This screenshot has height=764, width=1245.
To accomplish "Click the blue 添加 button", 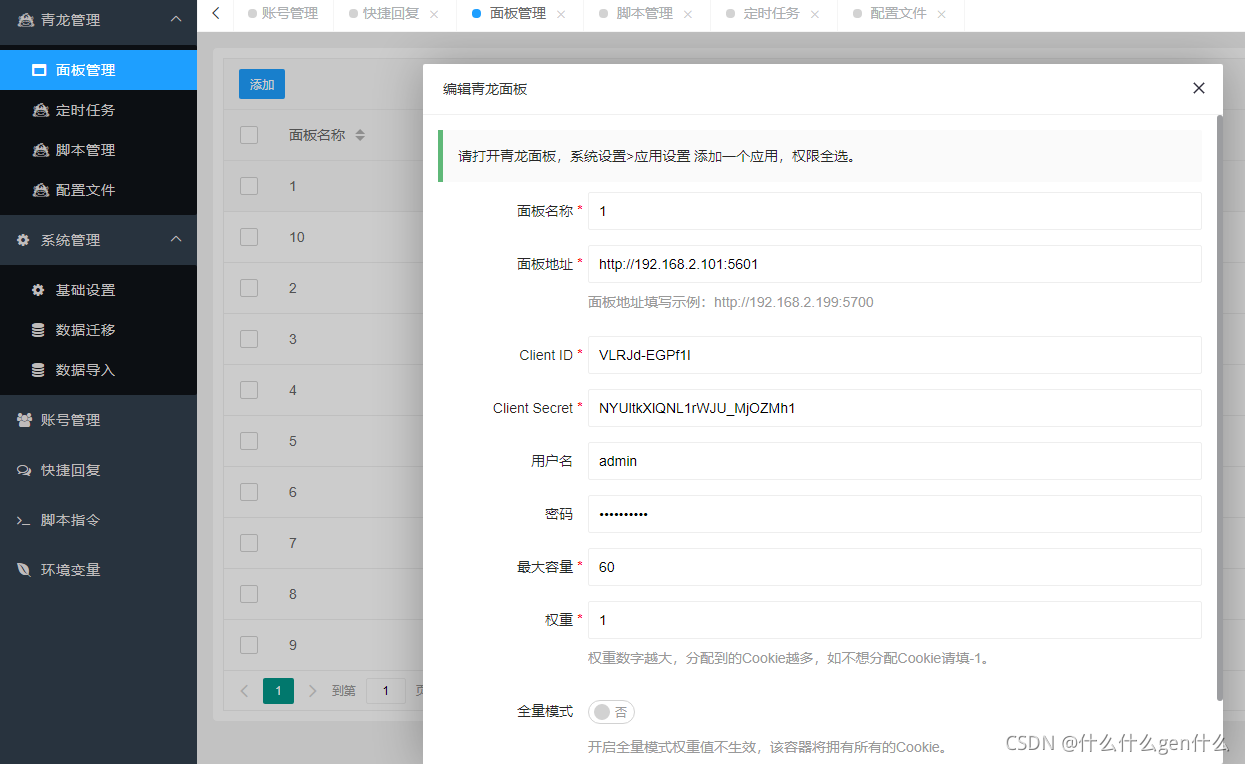I will [x=262, y=85].
